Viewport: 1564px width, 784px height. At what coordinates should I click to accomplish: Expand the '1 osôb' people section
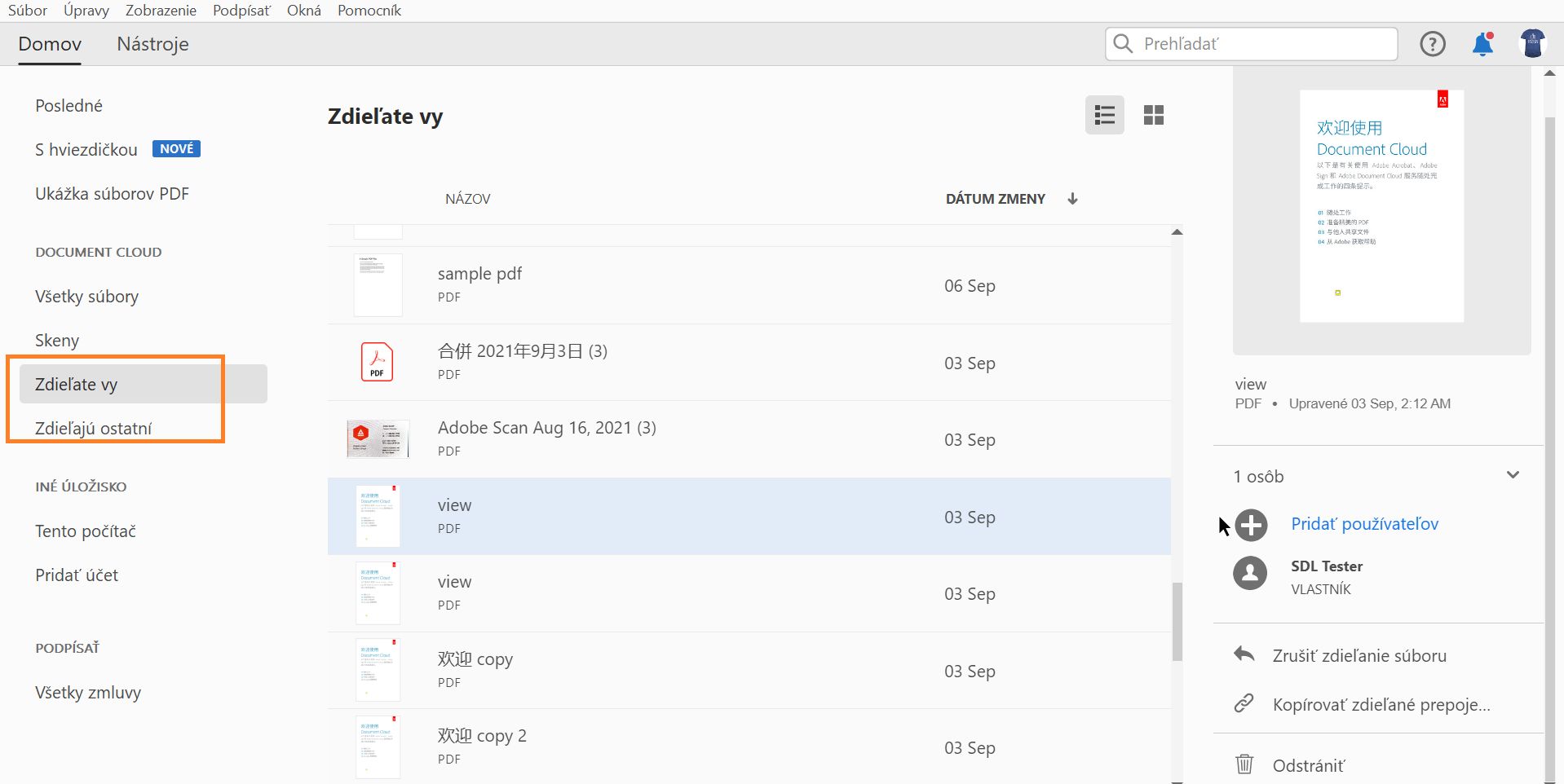point(1513,475)
